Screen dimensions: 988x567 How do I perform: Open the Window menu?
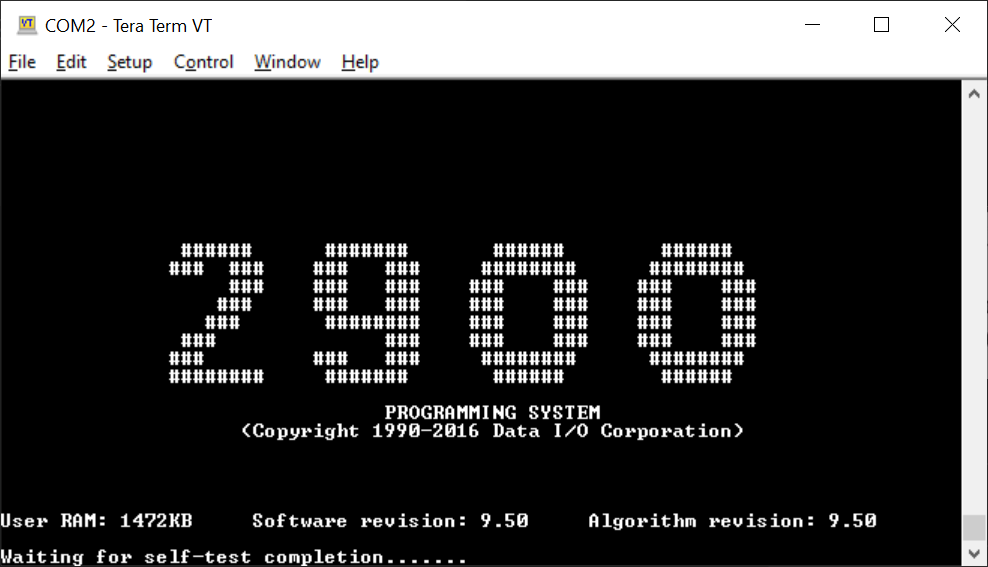(x=287, y=62)
